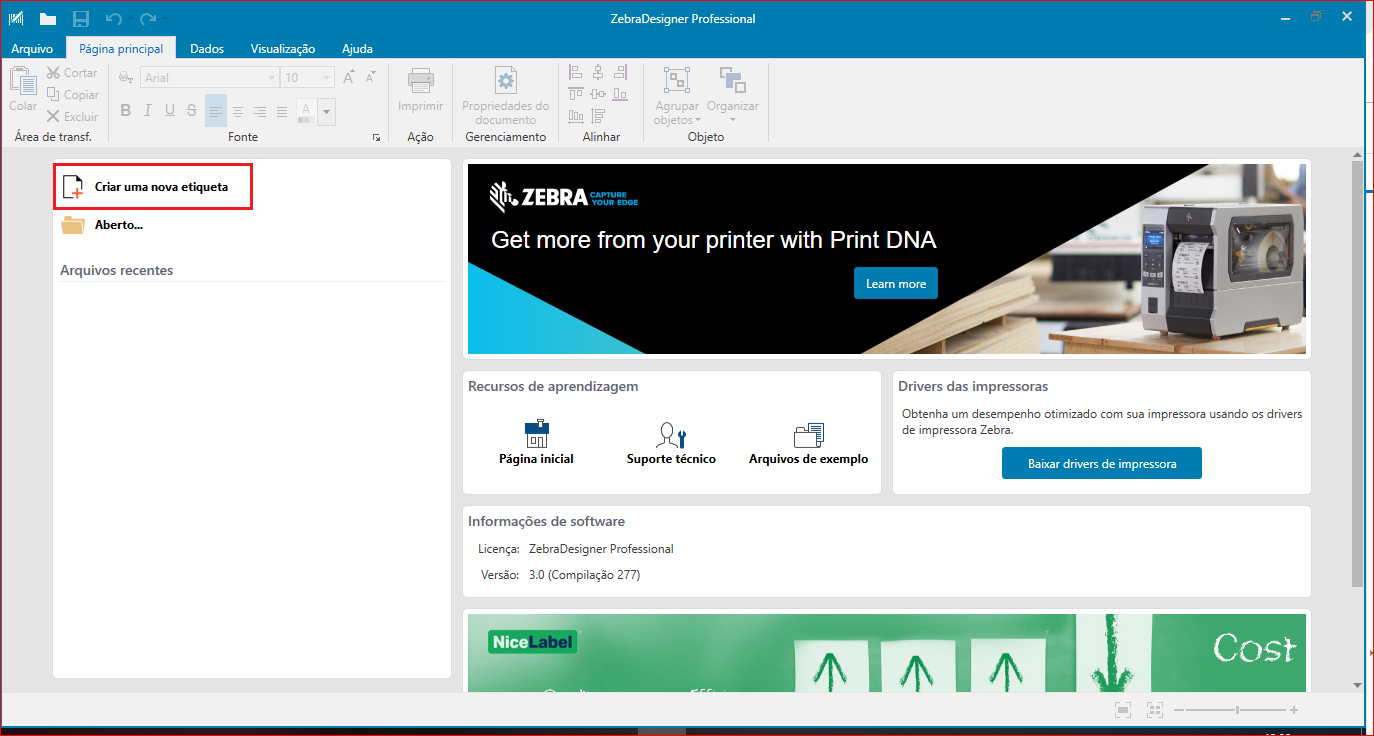Click the open folder icon in title bar
The height and width of the screenshot is (736, 1374).
(48, 19)
